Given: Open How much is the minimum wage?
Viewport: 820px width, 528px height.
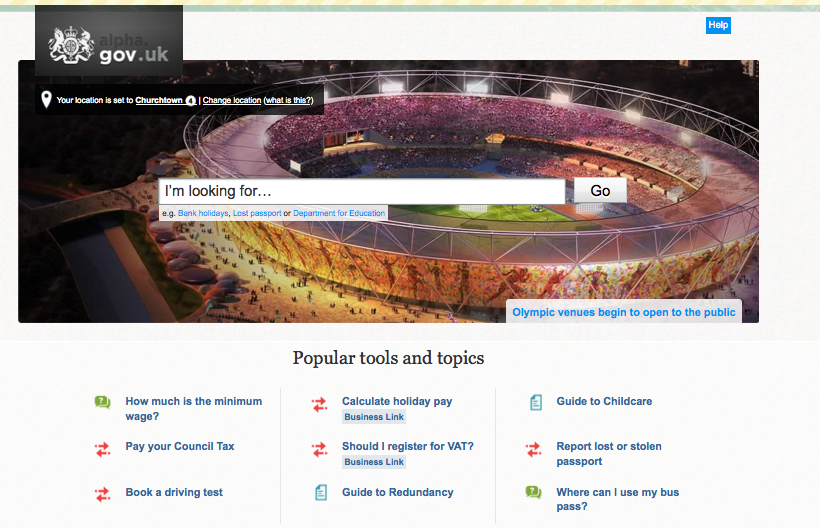Looking at the screenshot, I should tap(193, 409).
